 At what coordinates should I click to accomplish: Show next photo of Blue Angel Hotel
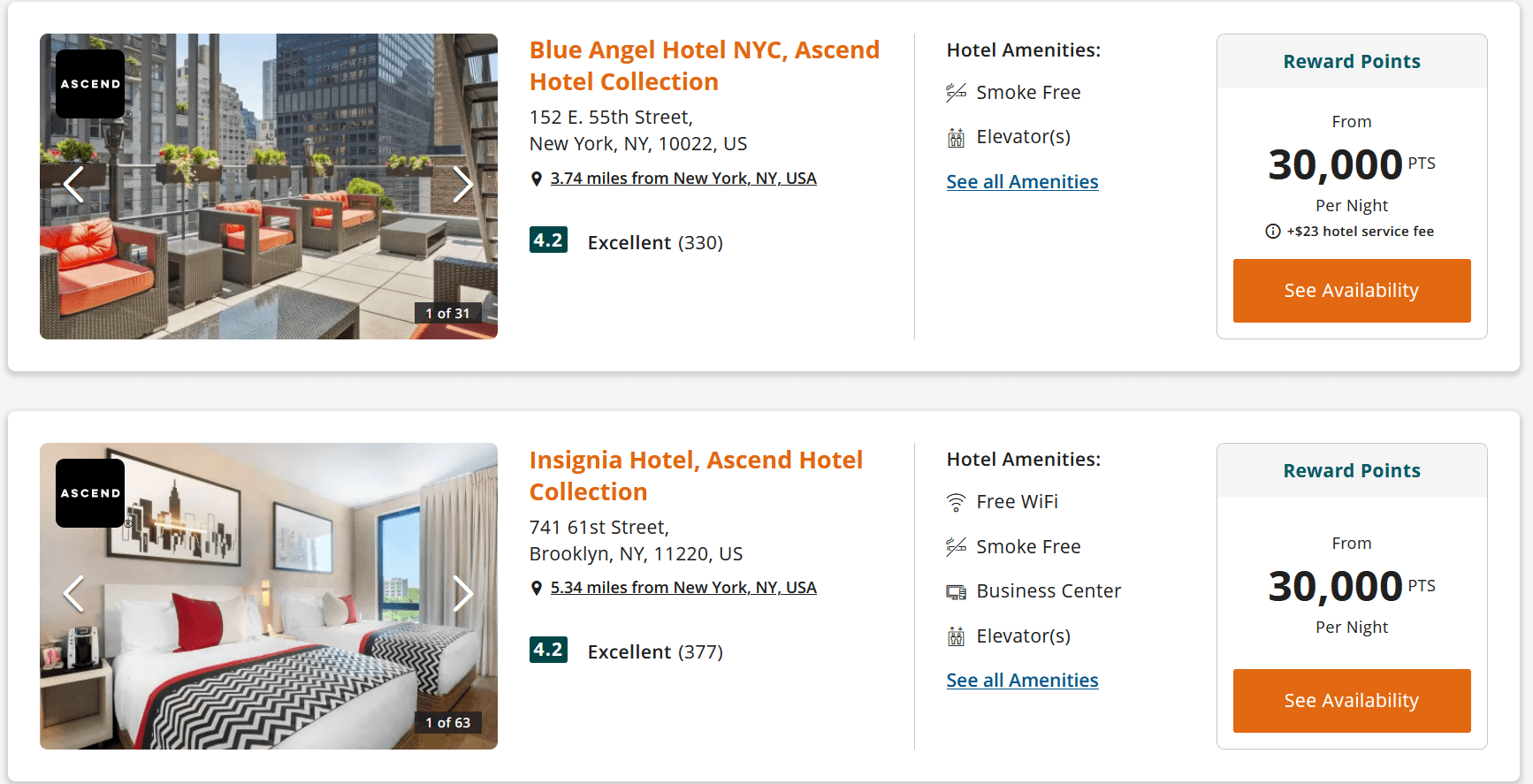[462, 184]
